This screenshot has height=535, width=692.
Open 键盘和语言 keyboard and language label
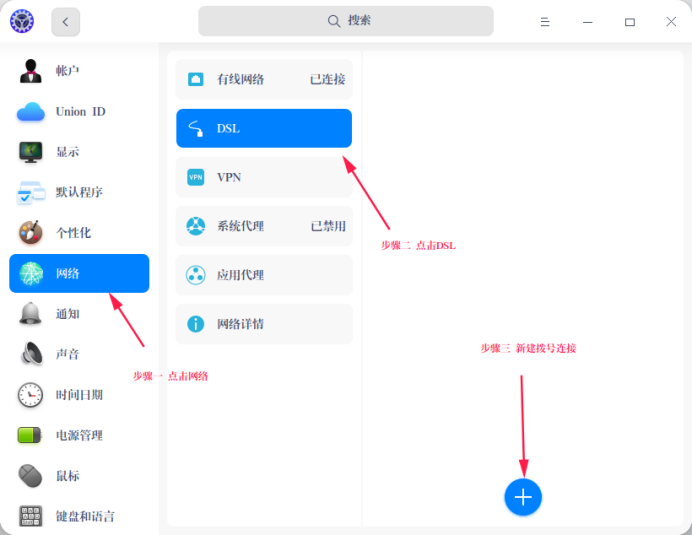pyautogui.click(x=85, y=516)
